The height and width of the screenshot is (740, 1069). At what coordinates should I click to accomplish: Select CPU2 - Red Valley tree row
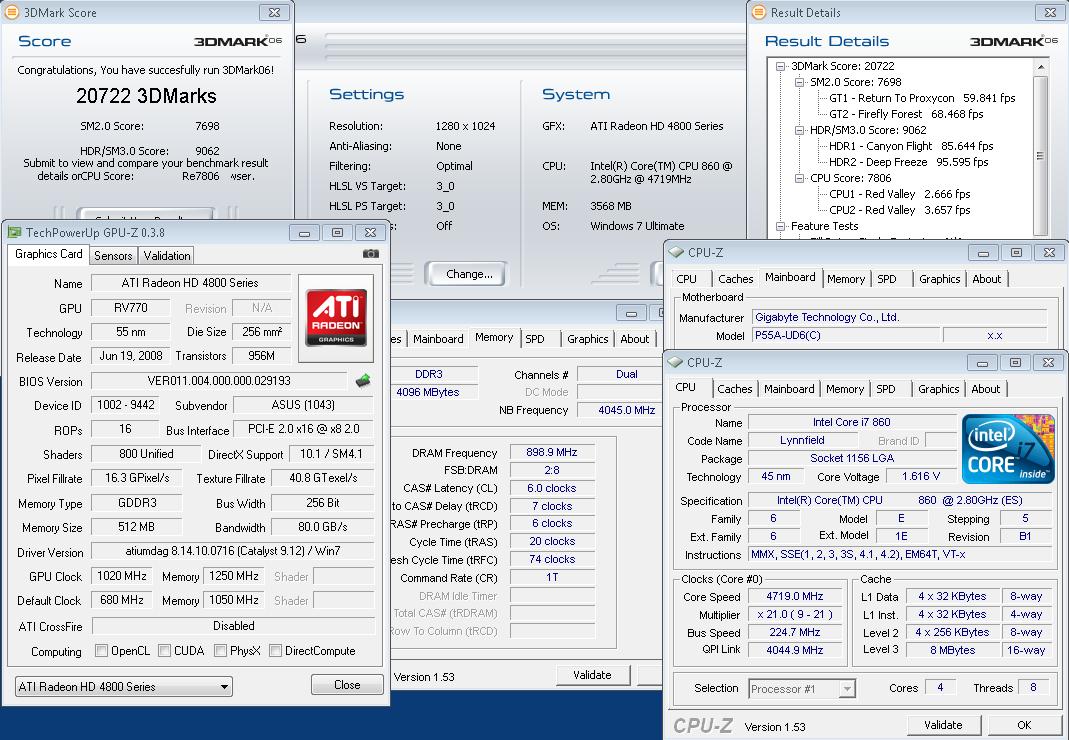tap(899, 211)
